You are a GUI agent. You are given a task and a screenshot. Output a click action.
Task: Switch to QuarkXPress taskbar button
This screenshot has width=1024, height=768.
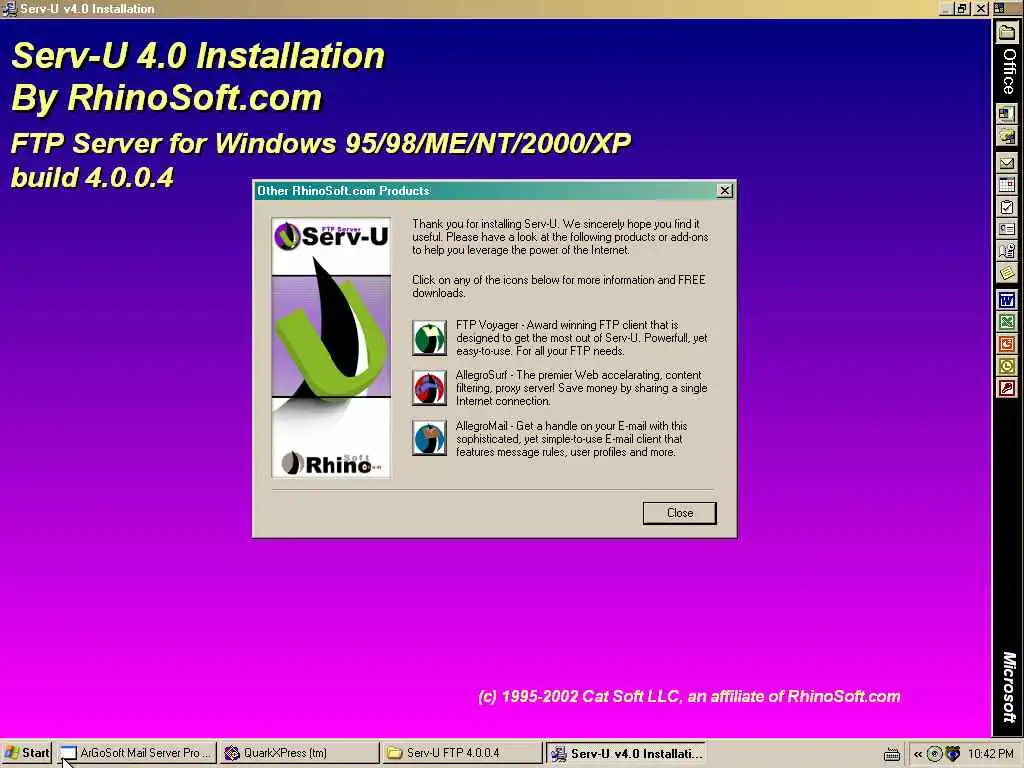(x=299, y=753)
